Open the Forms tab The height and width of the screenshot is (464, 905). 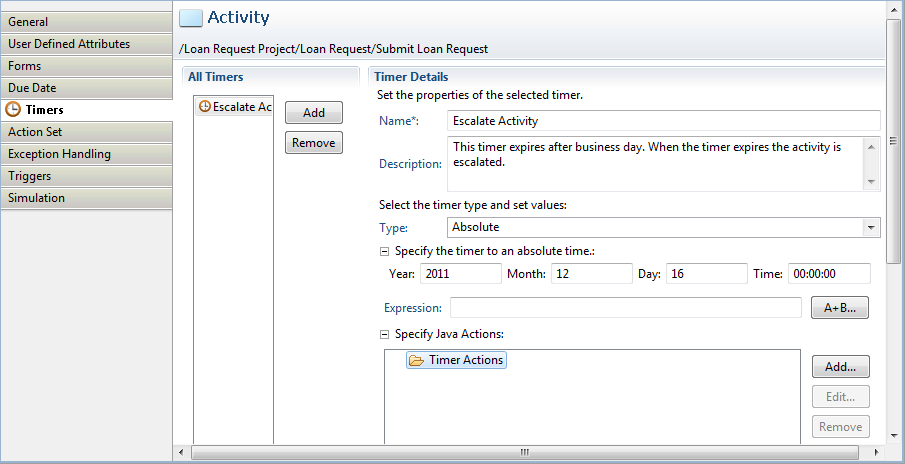tap(86, 66)
